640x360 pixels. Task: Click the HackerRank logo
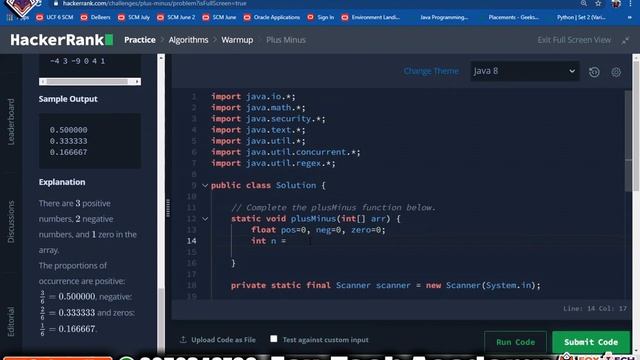(x=62, y=40)
